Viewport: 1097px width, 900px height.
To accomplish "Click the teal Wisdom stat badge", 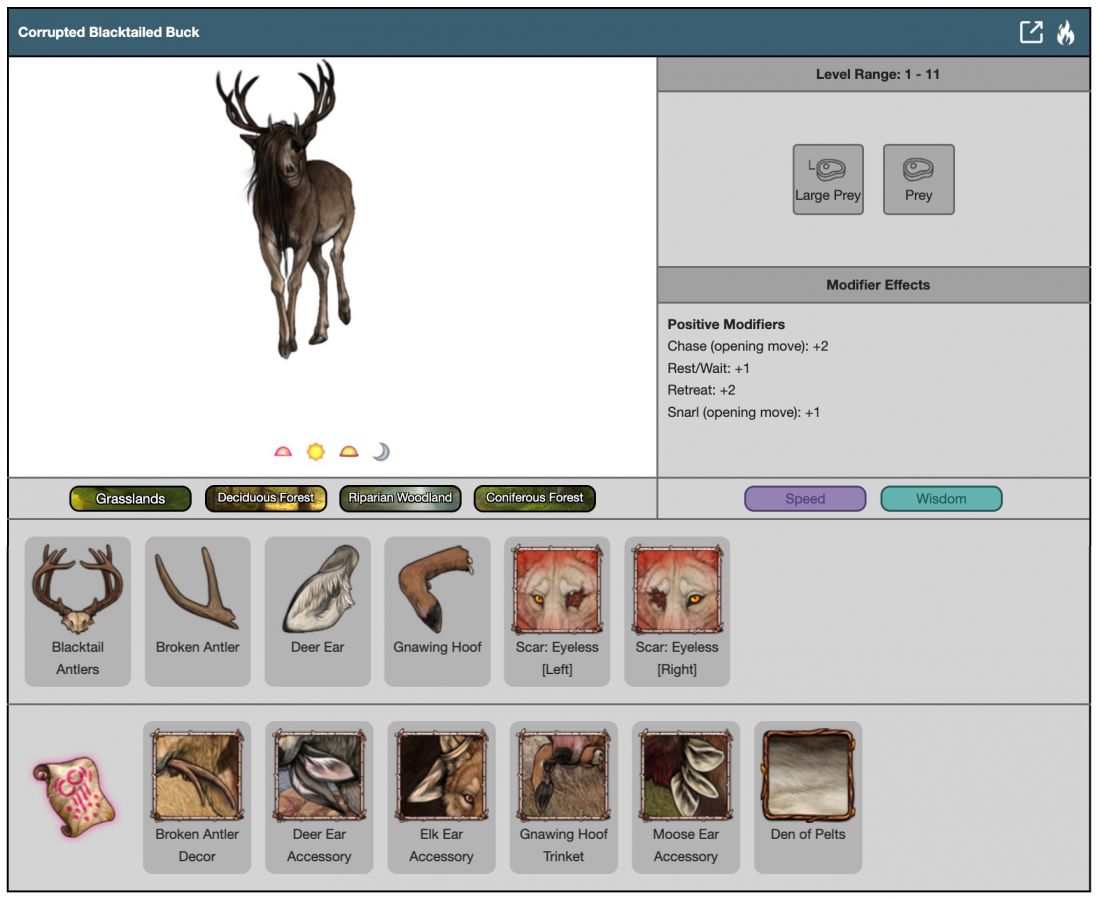I will pos(941,499).
